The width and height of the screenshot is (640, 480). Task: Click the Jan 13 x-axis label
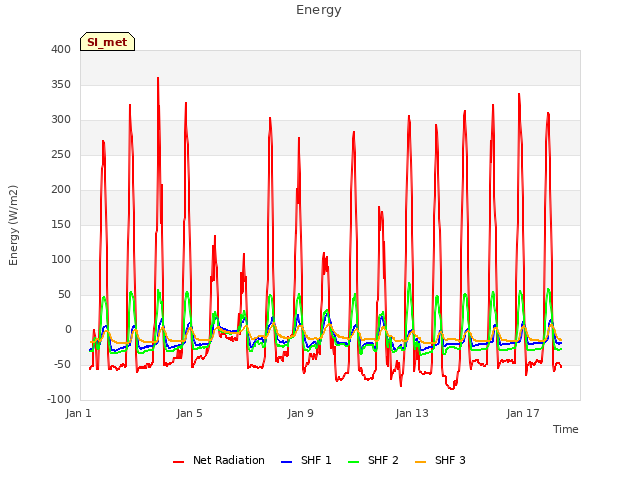coord(412,413)
